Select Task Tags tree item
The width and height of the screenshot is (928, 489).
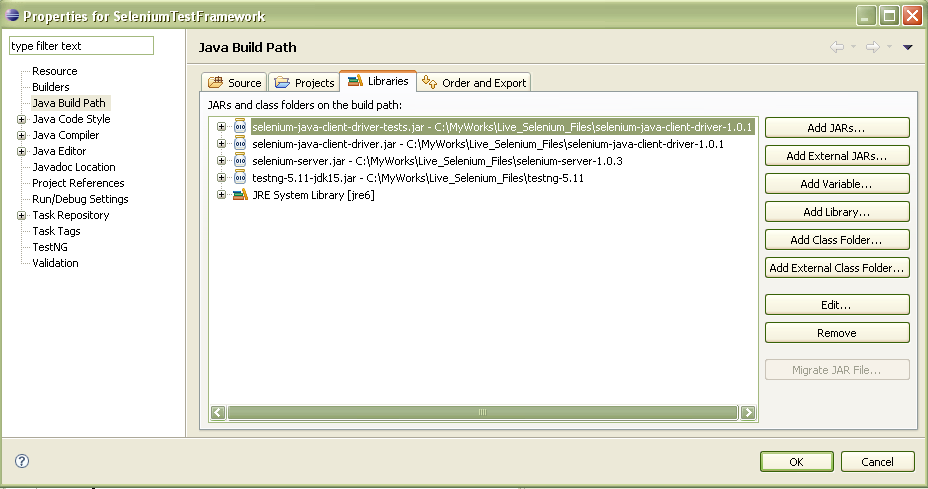(x=56, y=231)
